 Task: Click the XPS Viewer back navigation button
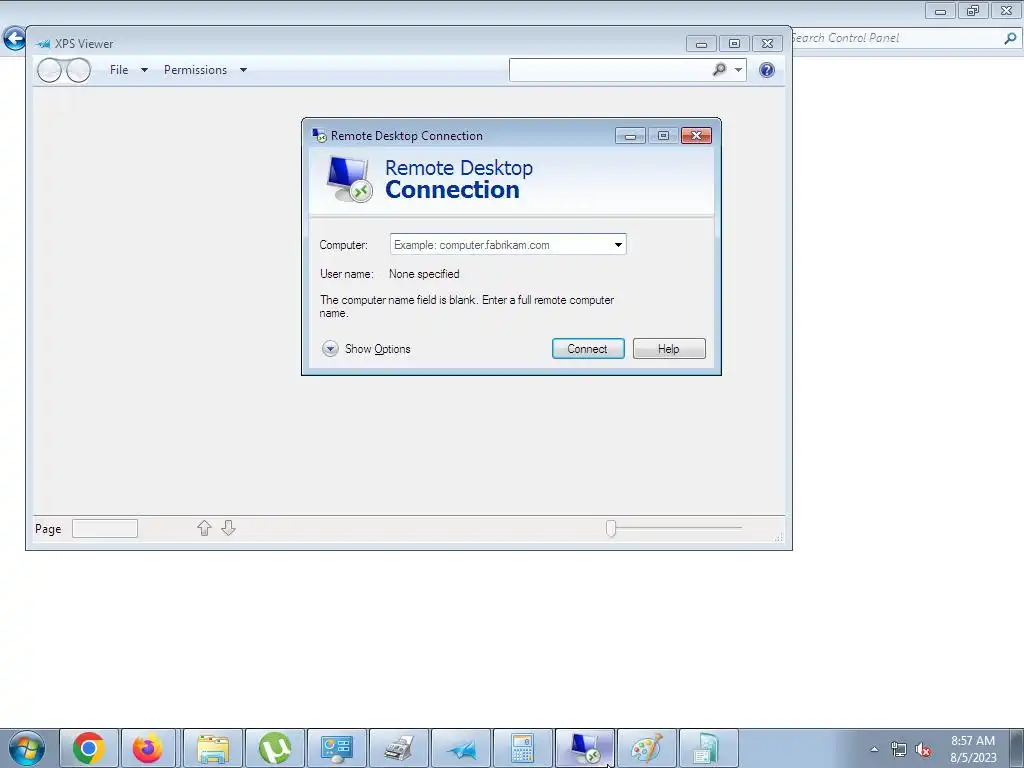[50, 70]
